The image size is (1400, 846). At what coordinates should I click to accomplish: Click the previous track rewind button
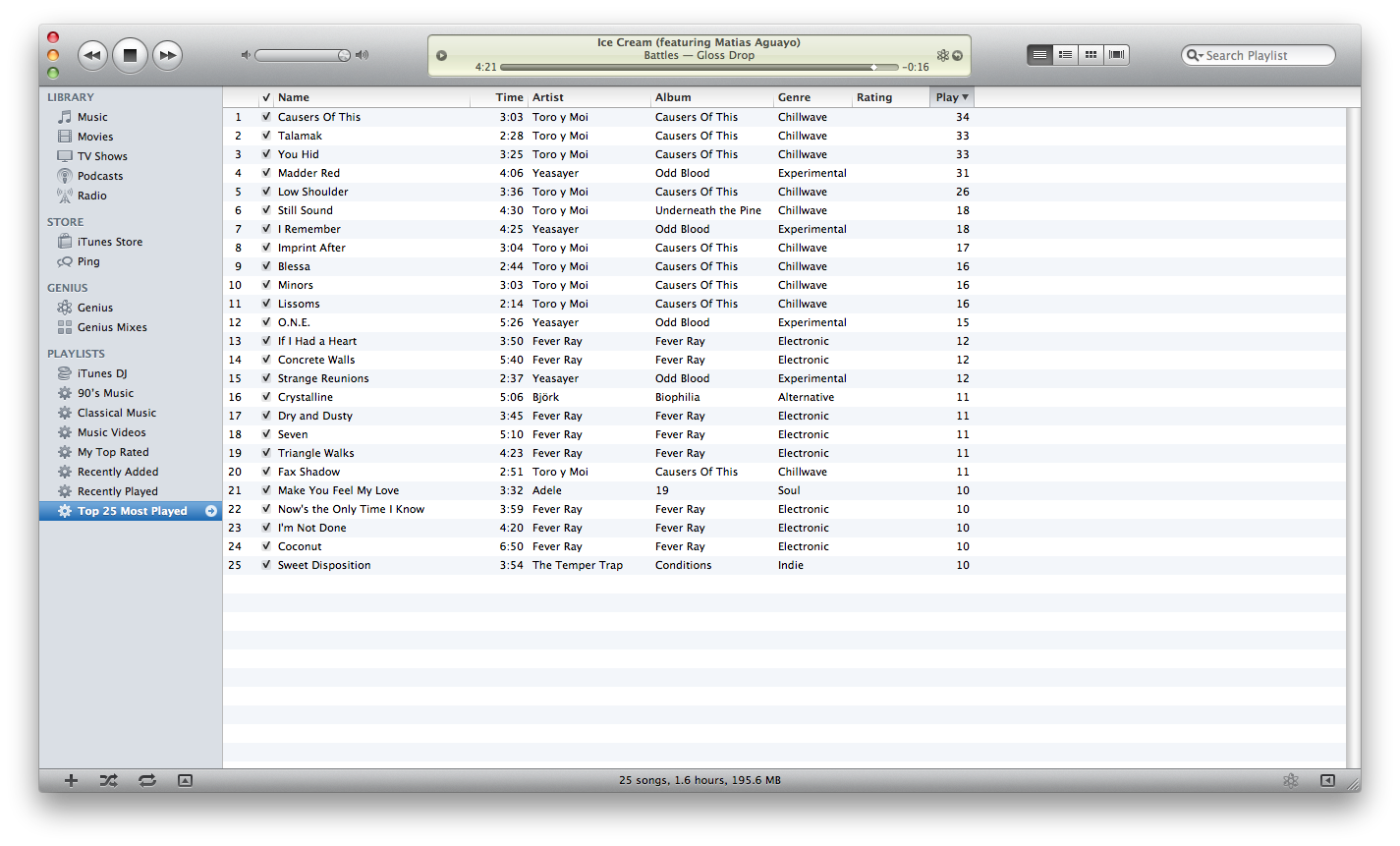click(92, 55)
